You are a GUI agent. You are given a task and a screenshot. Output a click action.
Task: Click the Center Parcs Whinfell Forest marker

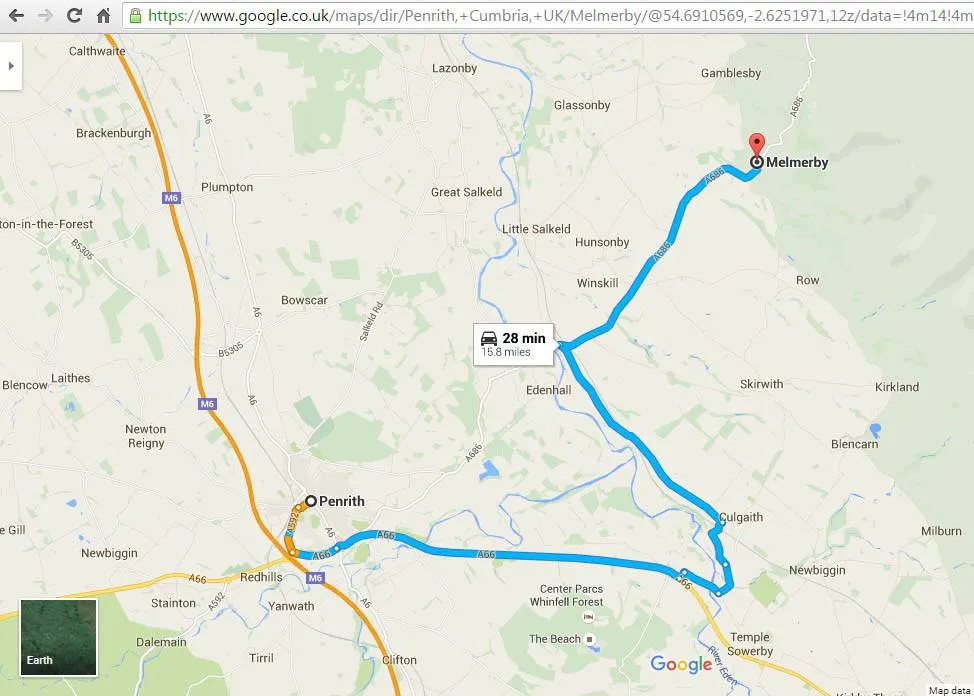588,617
